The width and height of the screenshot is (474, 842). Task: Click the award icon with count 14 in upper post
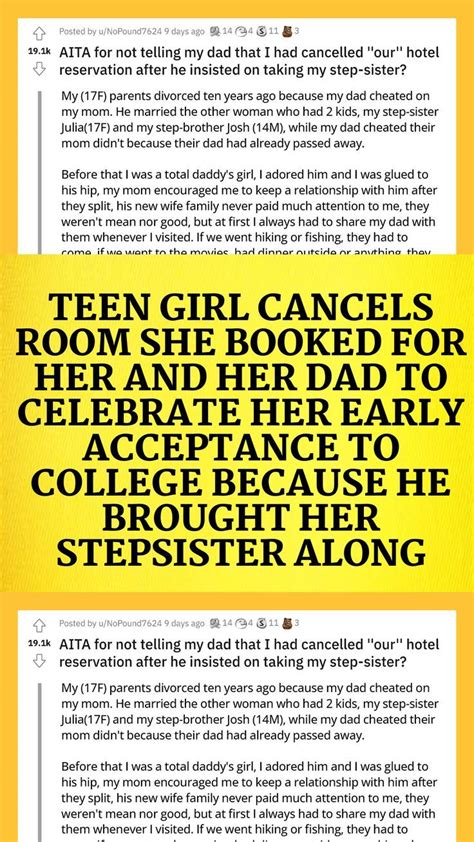click(215, 31)
